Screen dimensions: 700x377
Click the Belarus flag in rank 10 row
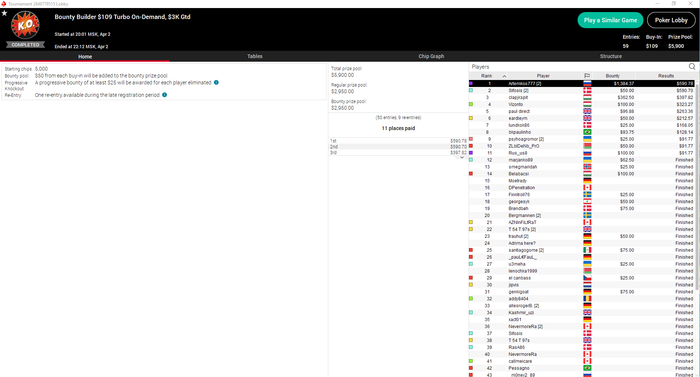click(x=587, y=146)
